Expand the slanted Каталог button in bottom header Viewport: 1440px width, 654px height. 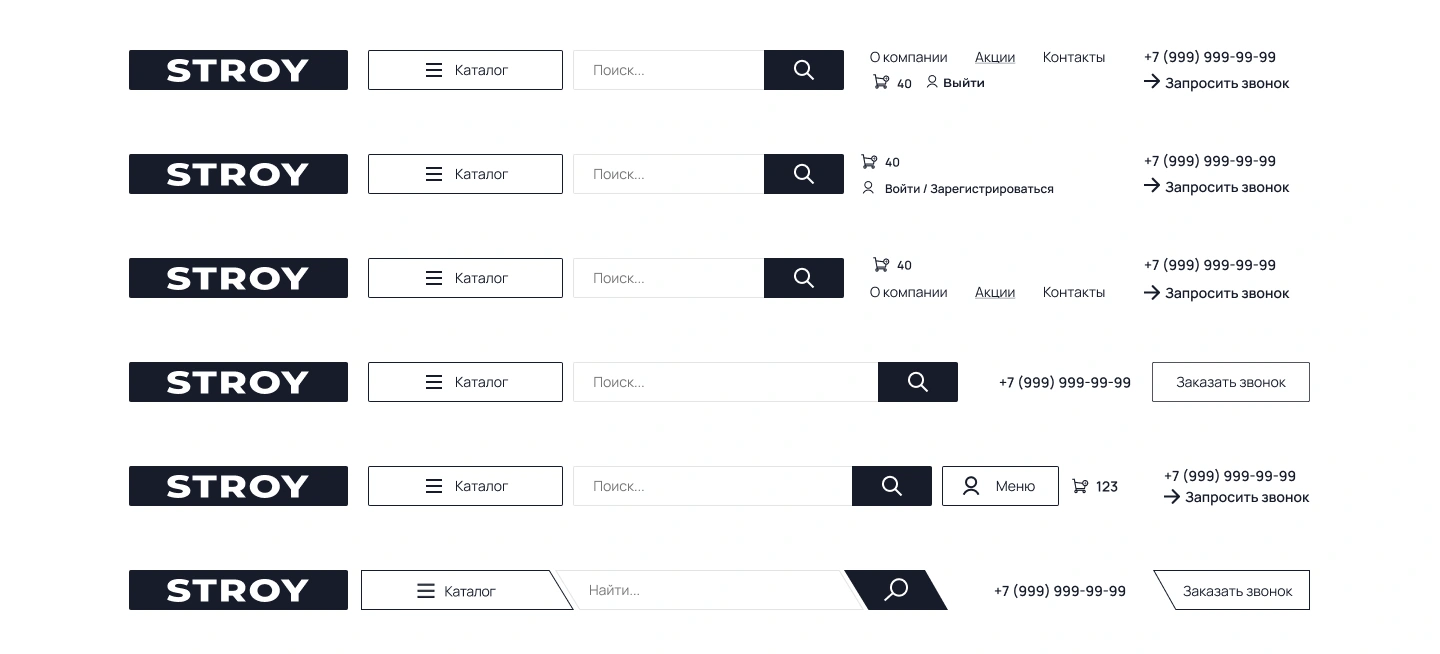coord(465,590)
